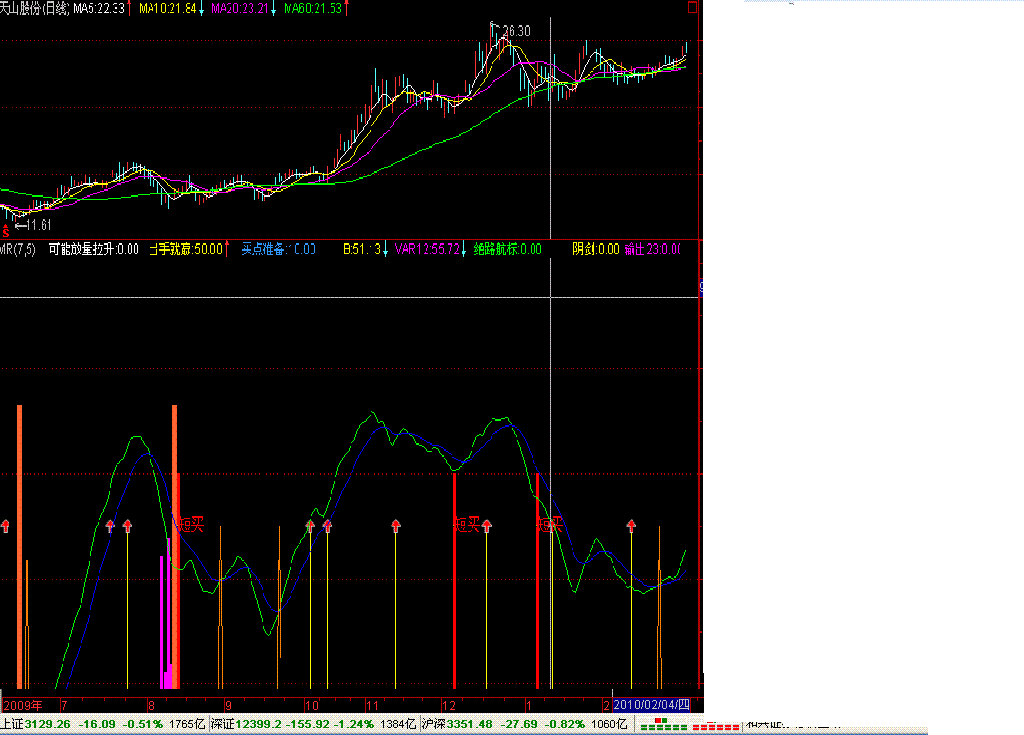Click the 短买 signal label near August
The width and height of the screenshot is (1024, 735).
coord(191,524)
